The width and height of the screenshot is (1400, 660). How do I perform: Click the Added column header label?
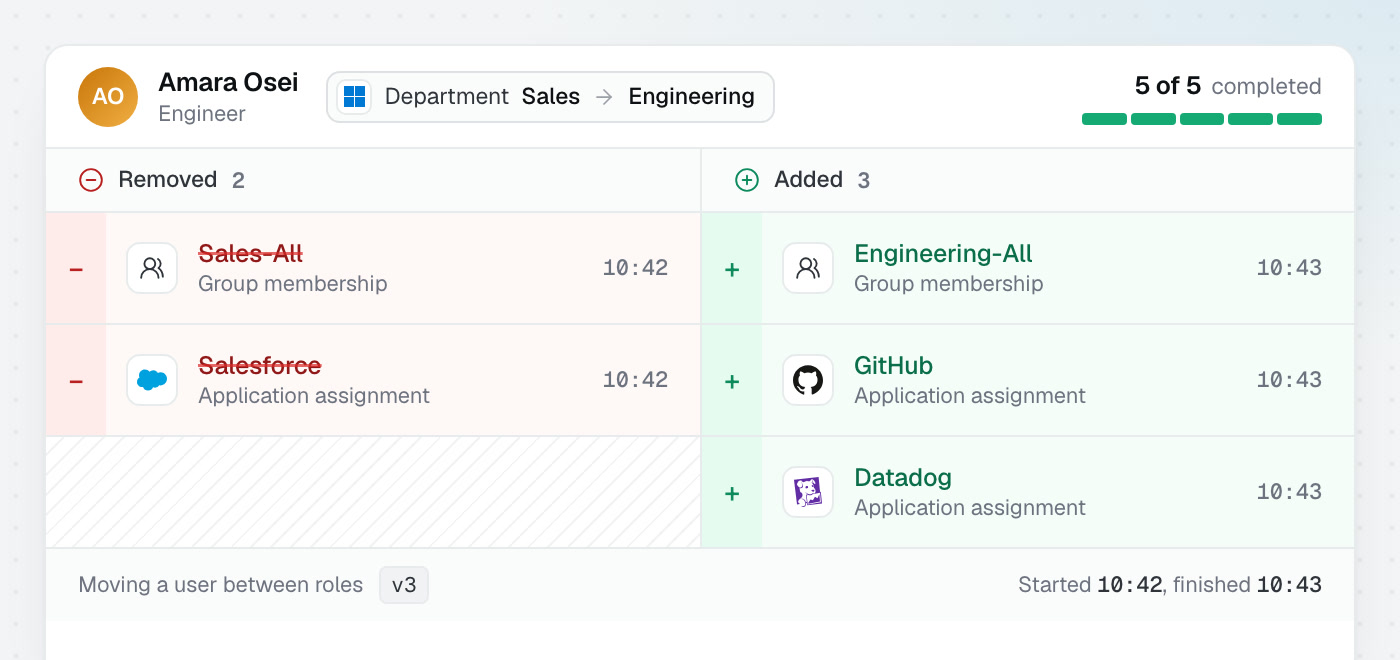pos(808,180)
